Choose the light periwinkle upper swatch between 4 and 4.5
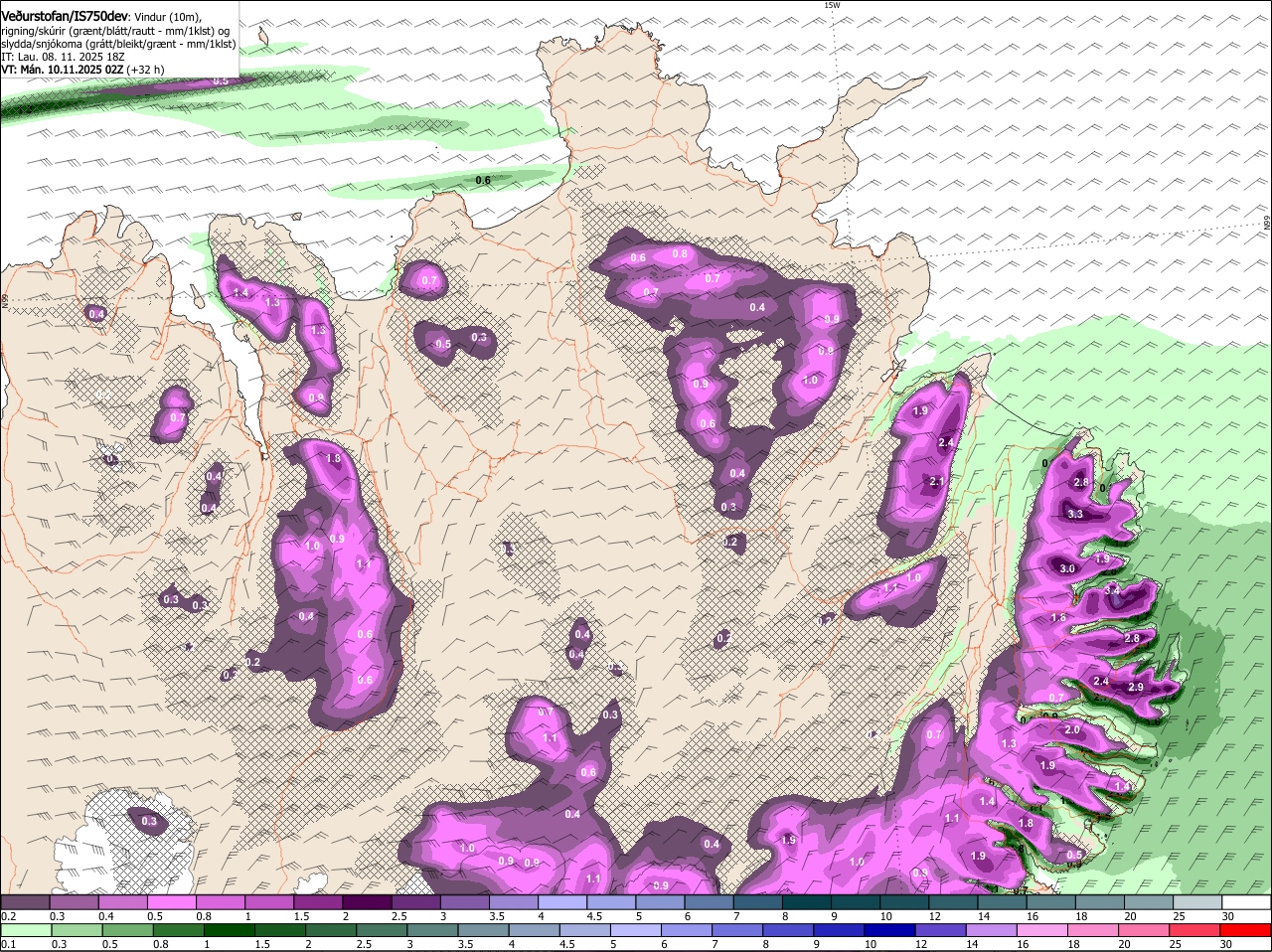Viewport: 1272px width, 952px height. 563,902
